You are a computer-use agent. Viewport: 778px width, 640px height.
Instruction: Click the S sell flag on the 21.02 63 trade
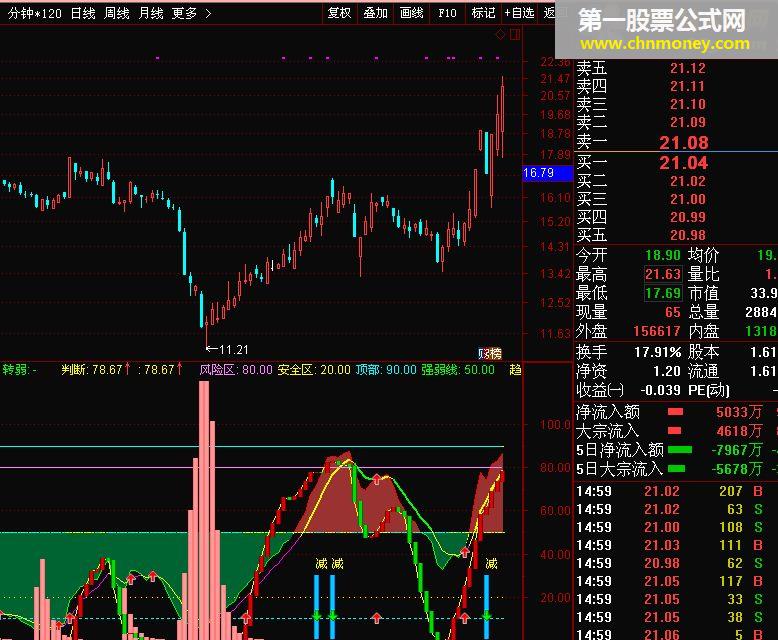coord(758,509)
